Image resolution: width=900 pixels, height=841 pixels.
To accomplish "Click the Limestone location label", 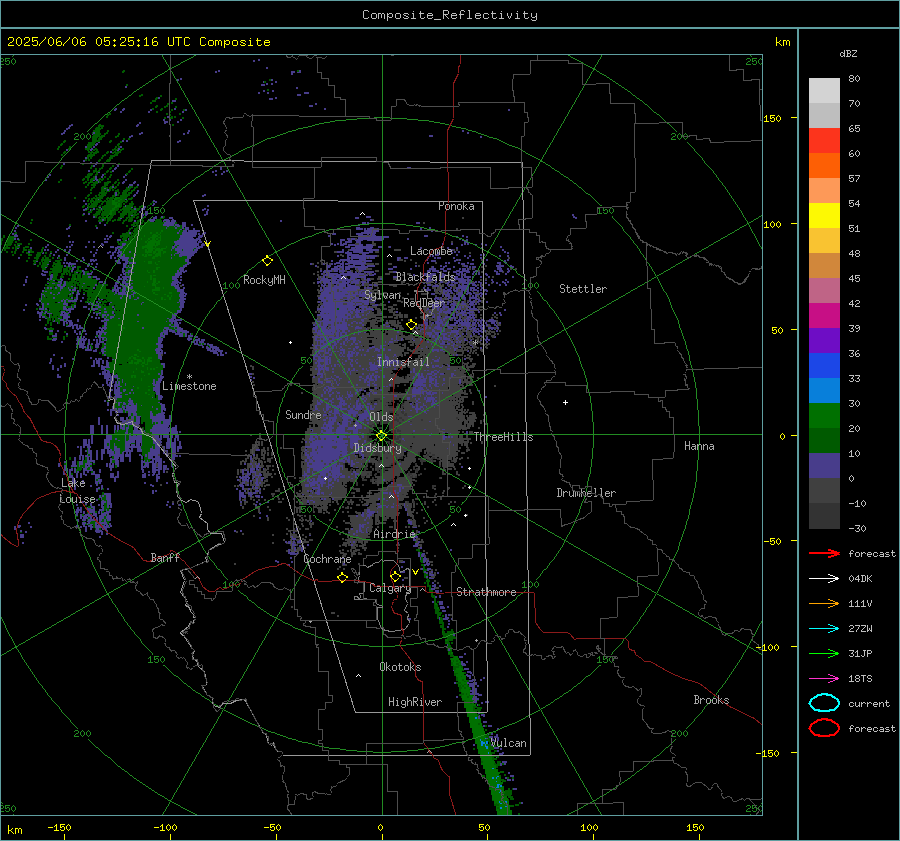I will (189, 386).
